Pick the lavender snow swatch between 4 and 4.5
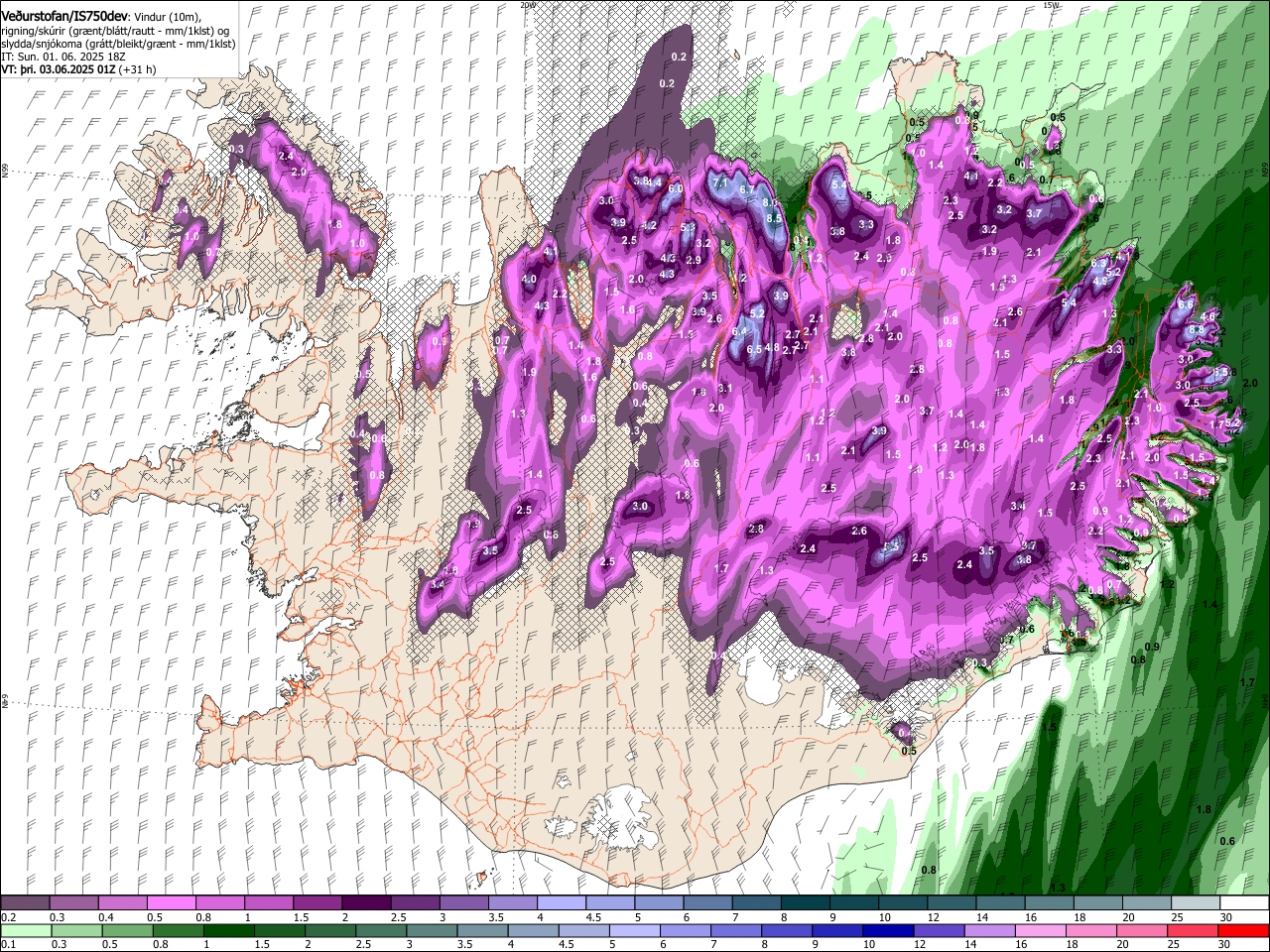Screen dimensions: 1270x952 point(562,903)
